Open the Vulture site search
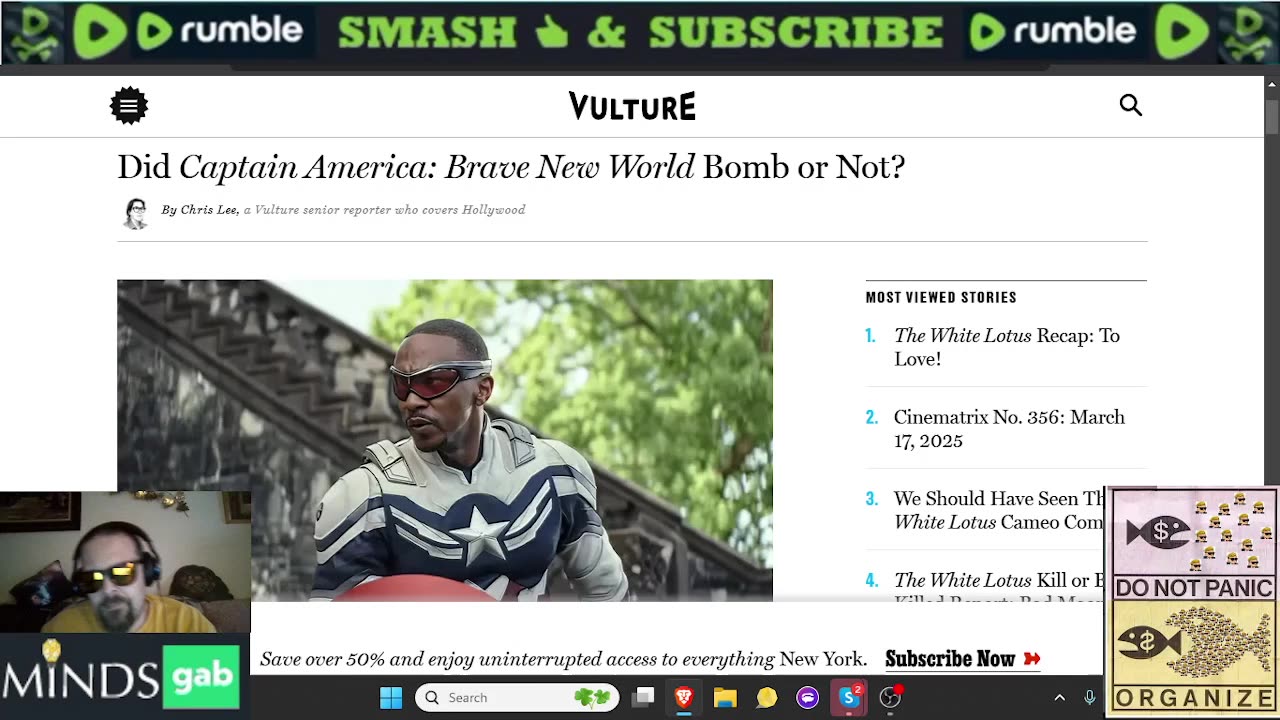 pyautogui.click(x=1130, y=105)
